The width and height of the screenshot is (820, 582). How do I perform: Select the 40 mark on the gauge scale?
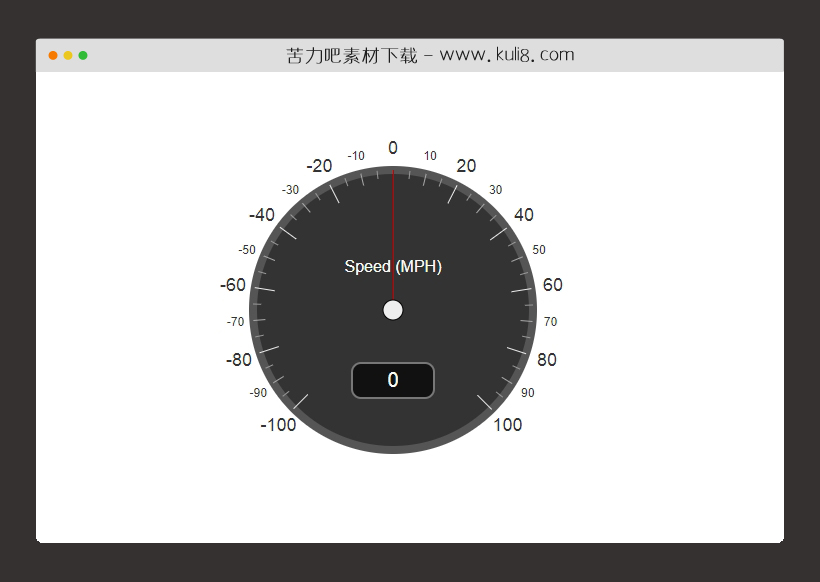(523, 215)
